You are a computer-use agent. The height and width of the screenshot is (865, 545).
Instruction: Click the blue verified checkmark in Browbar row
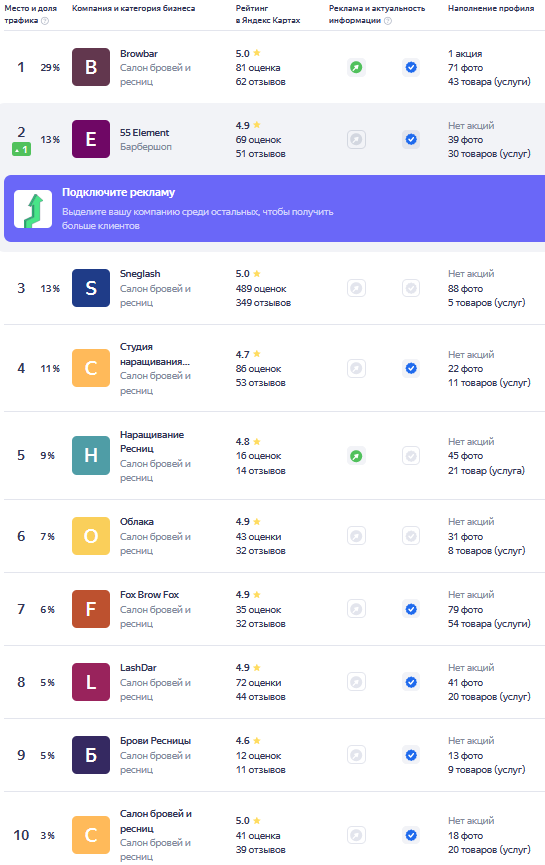pos(411,67)
